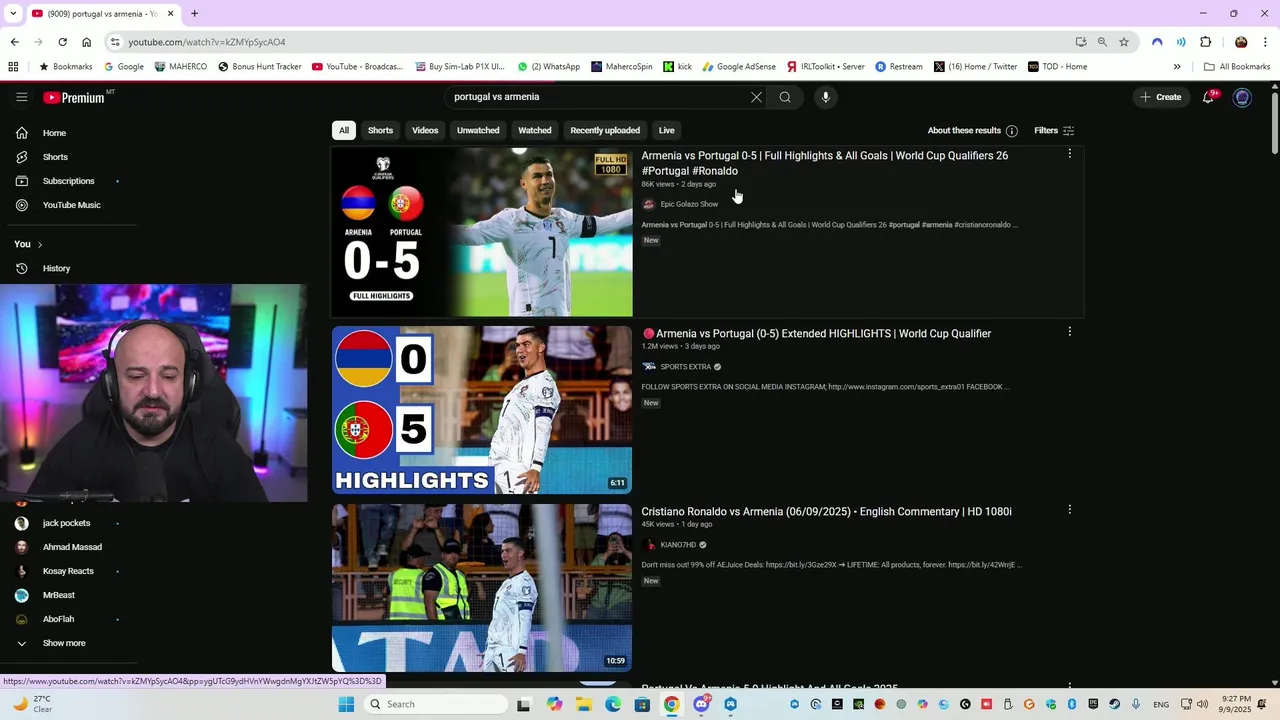This screenshot has width=1280, height=720.
Task: Open the Google AdSense bookmark
Action: (739, 67)
